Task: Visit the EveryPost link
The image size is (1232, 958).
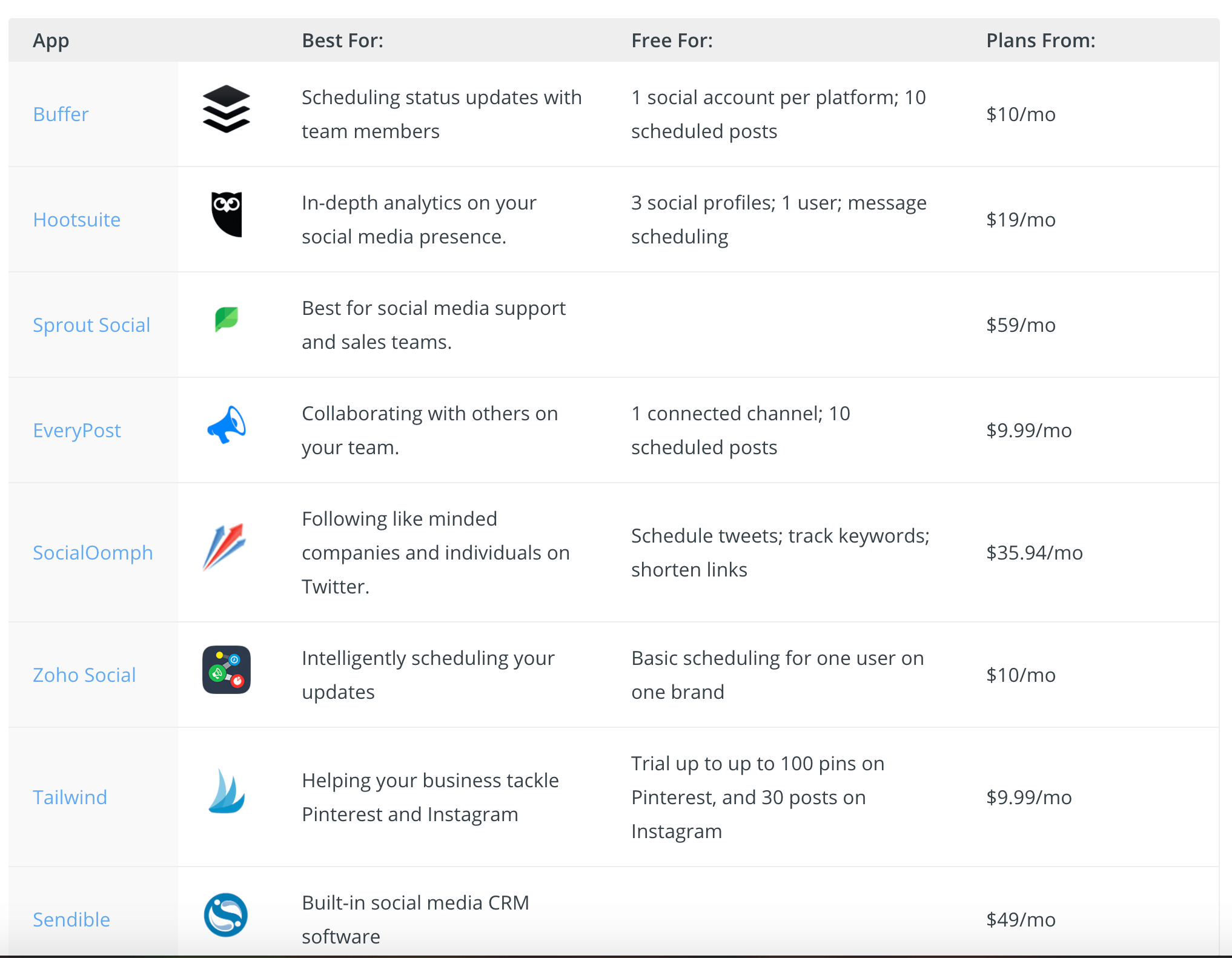Action: coord(76,431)
